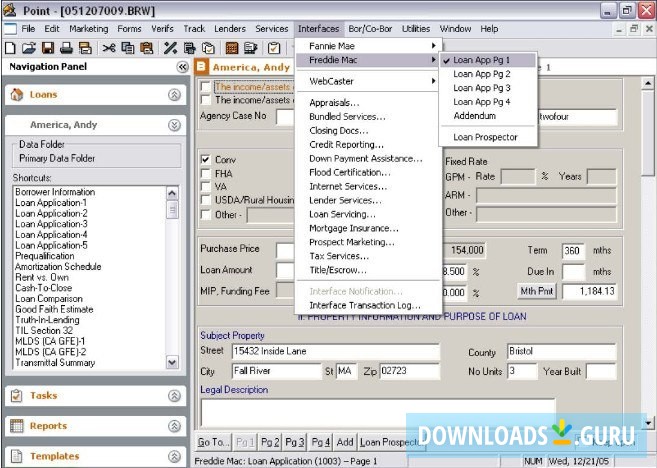Click the Print toolbar icon
This screenshot has width=657, height=468.
65,47
